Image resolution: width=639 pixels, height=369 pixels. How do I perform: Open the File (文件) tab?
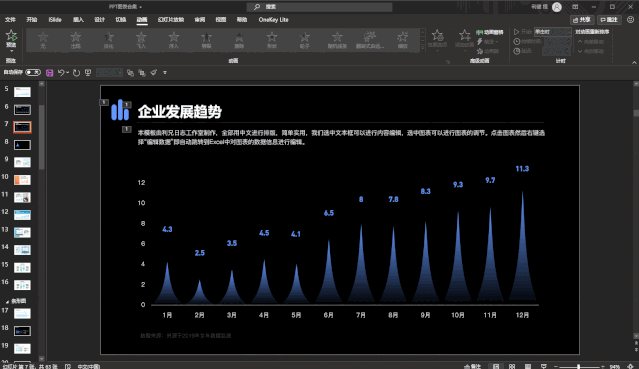10,20
